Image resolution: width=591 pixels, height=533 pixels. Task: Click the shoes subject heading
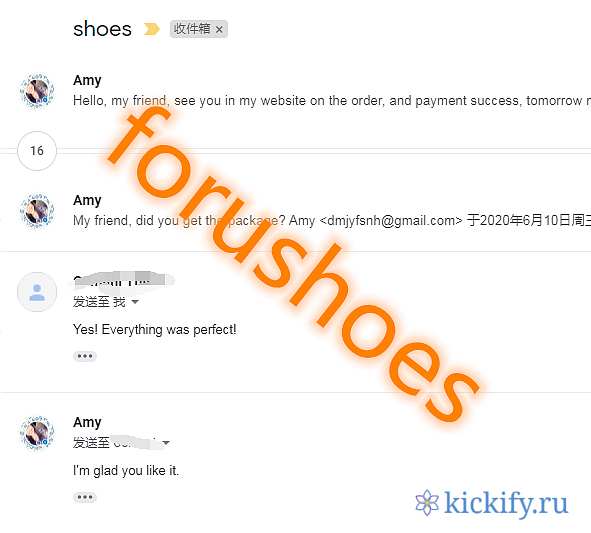click(x=102, y=29)
